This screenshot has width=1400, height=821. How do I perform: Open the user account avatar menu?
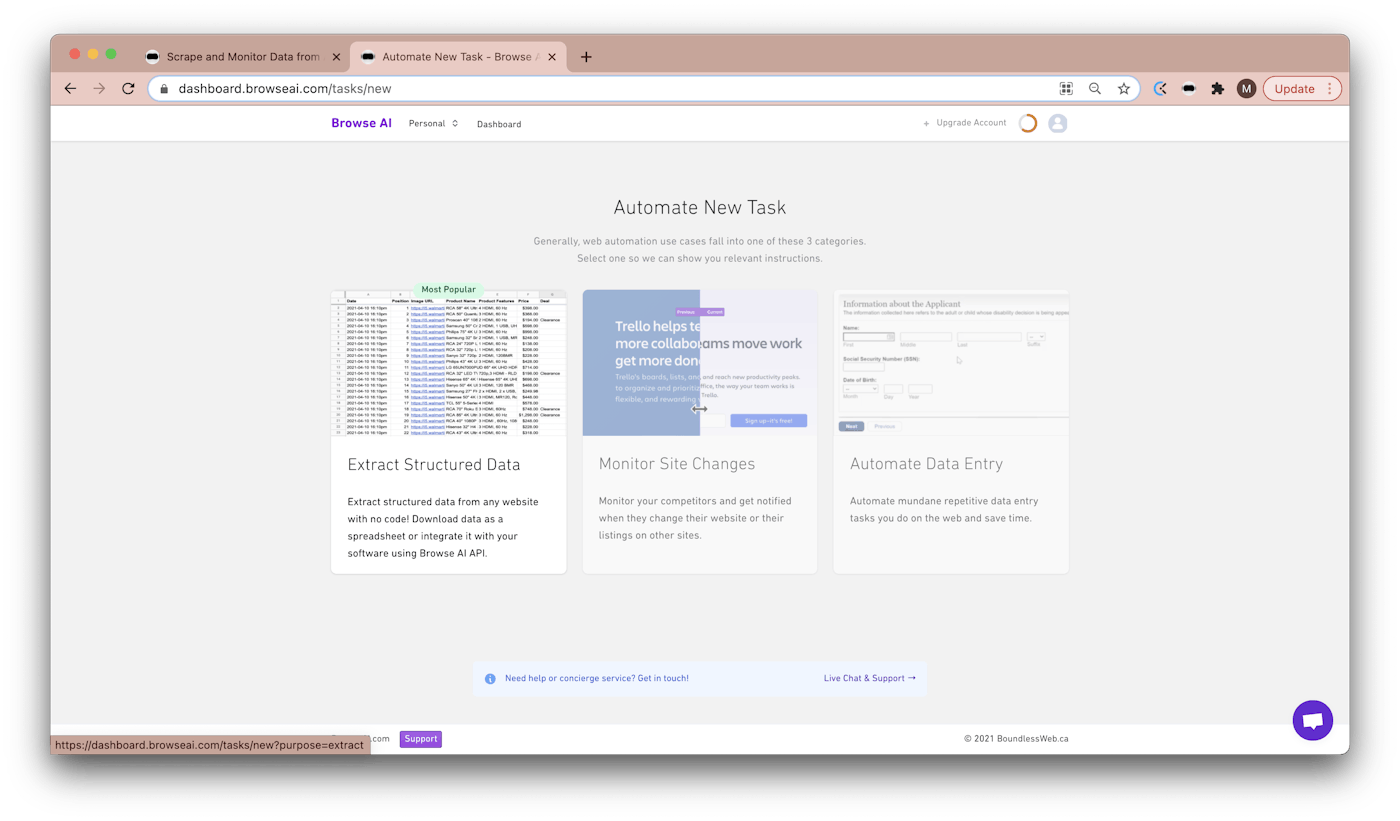coord(1057,123)
